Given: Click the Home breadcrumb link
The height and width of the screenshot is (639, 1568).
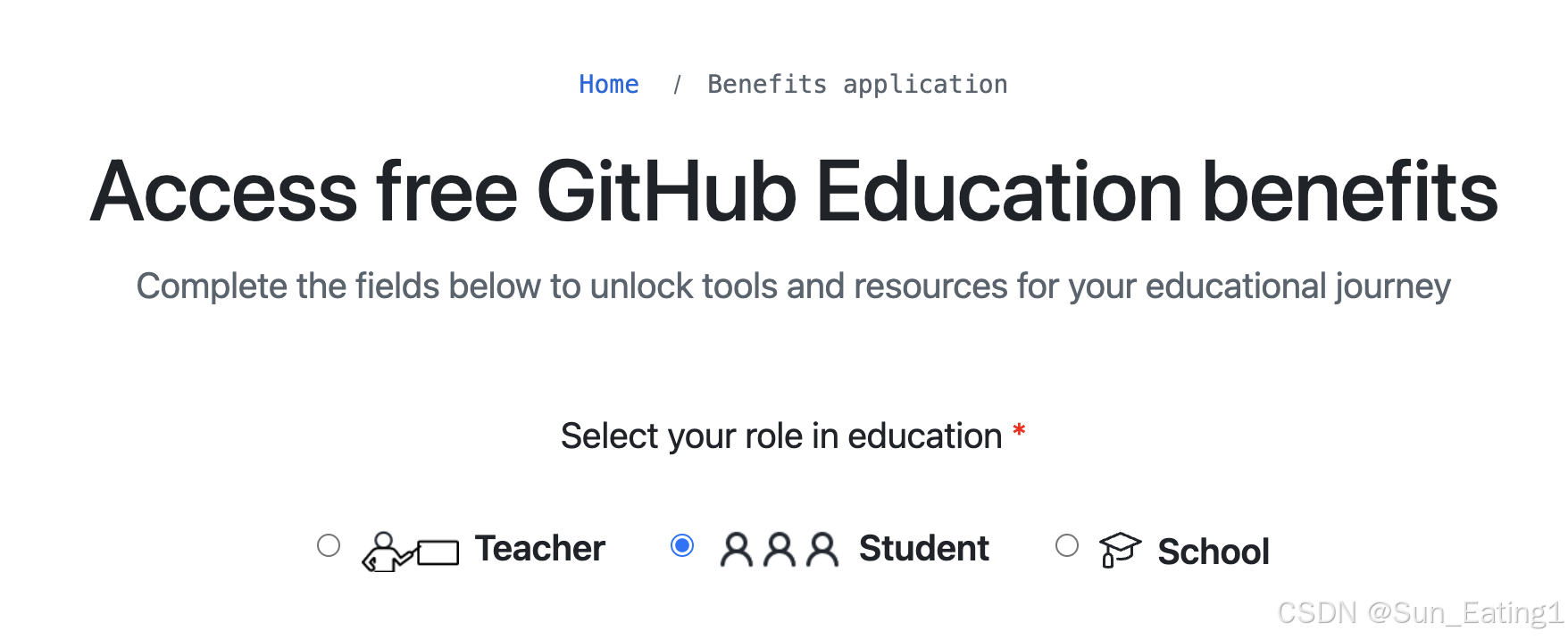Looking at the screenshot, I should pyautogui.click(x=608, y=83).
